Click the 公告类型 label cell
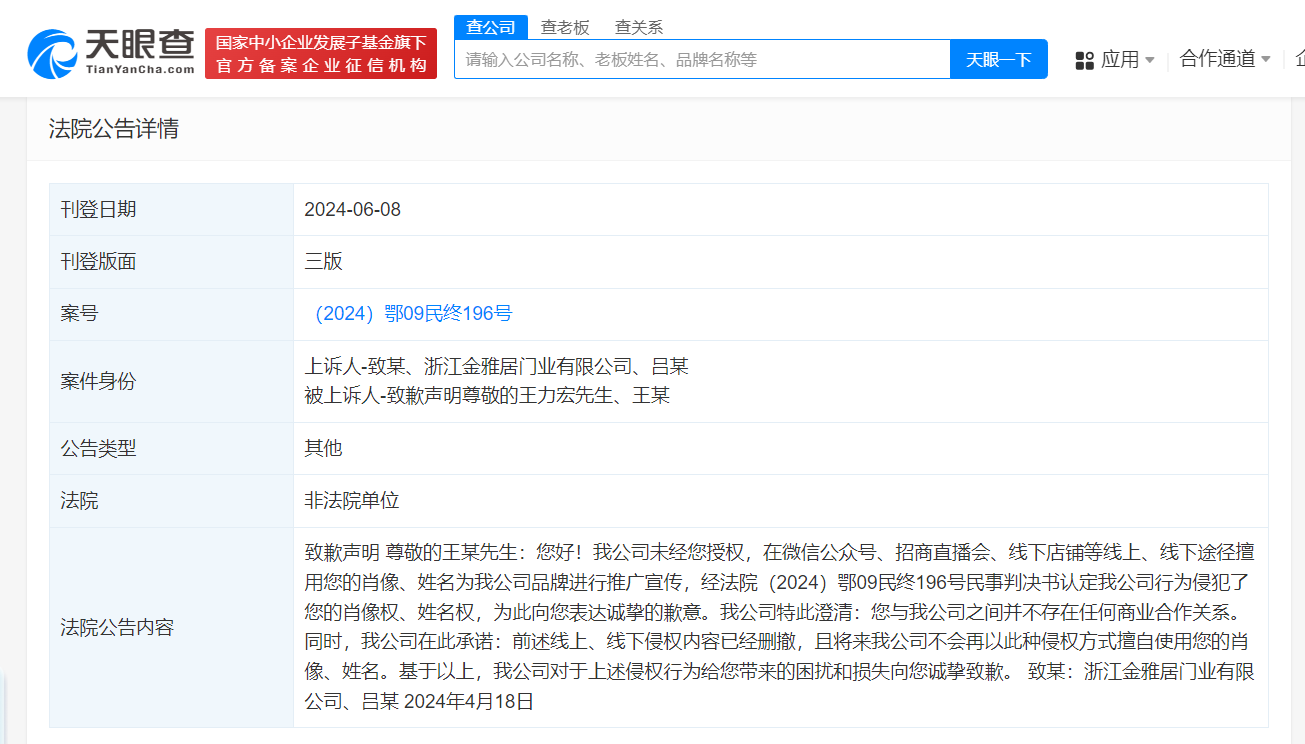The height and width of the screenshot is (744, 1305). (x=171, y=448)
